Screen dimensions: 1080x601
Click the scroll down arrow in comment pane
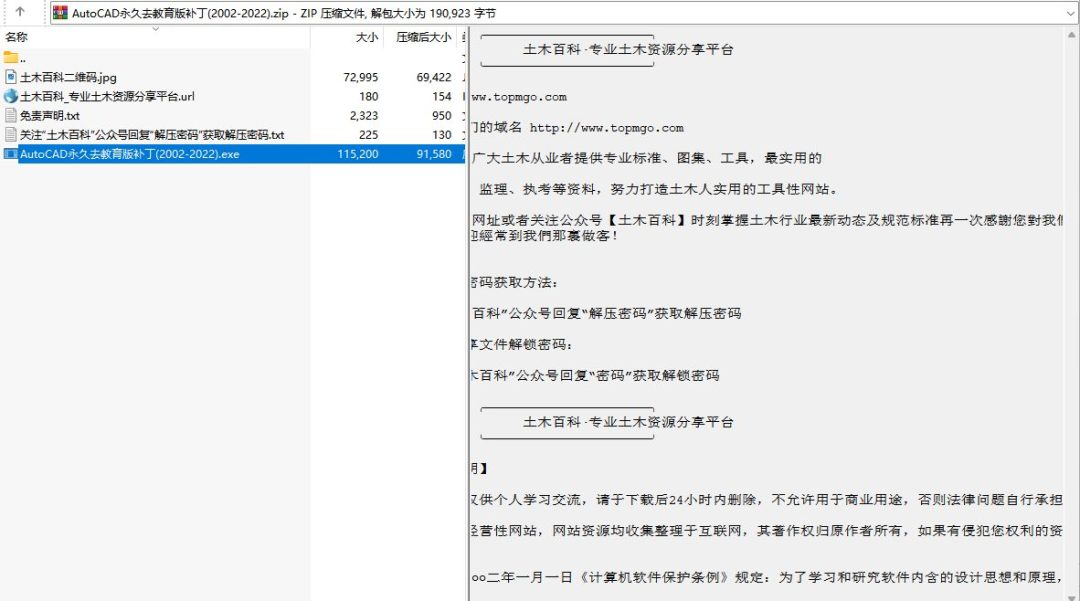1072,596
